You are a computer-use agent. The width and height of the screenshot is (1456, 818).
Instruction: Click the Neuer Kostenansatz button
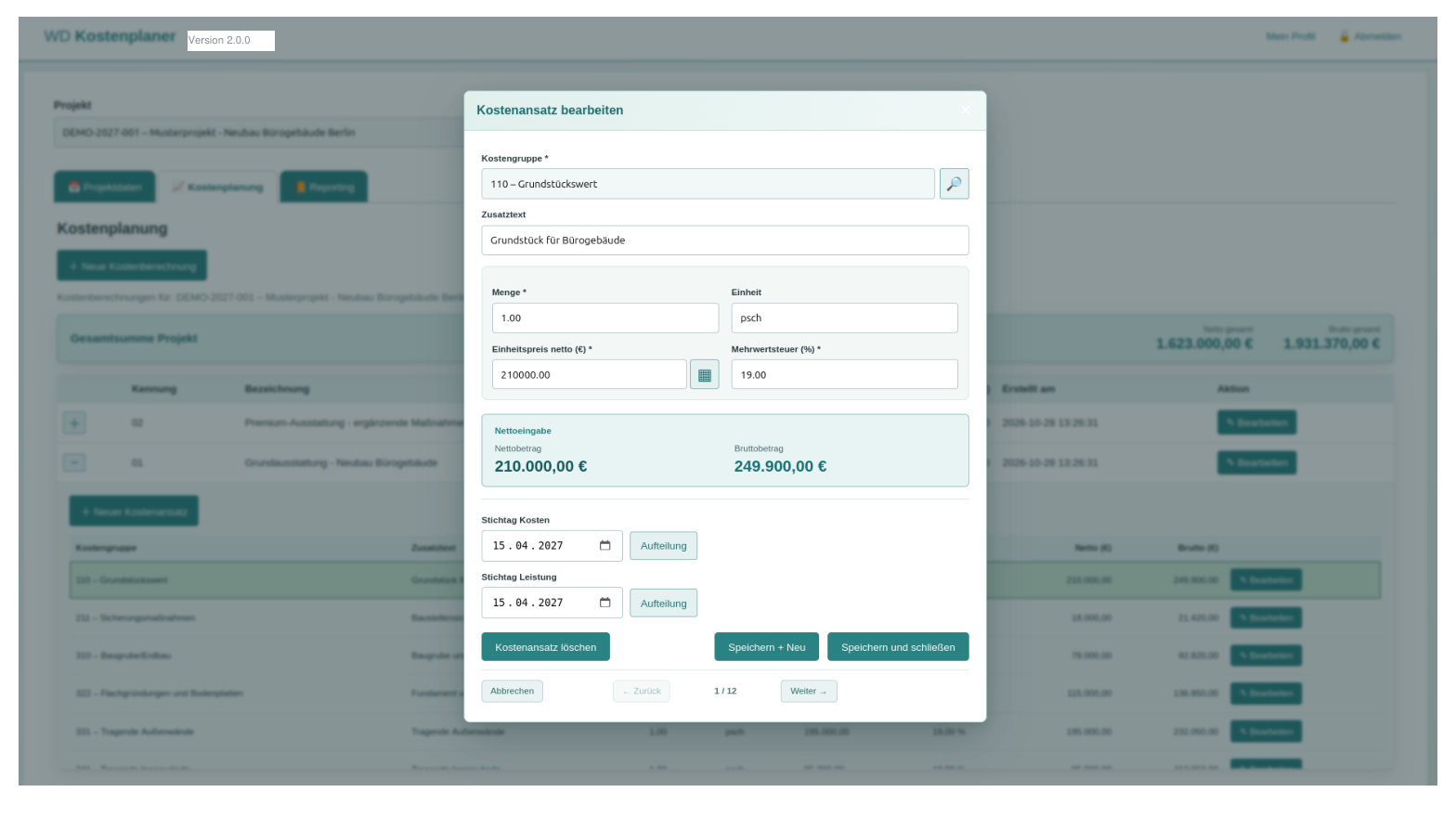click(x=134, y=511)
